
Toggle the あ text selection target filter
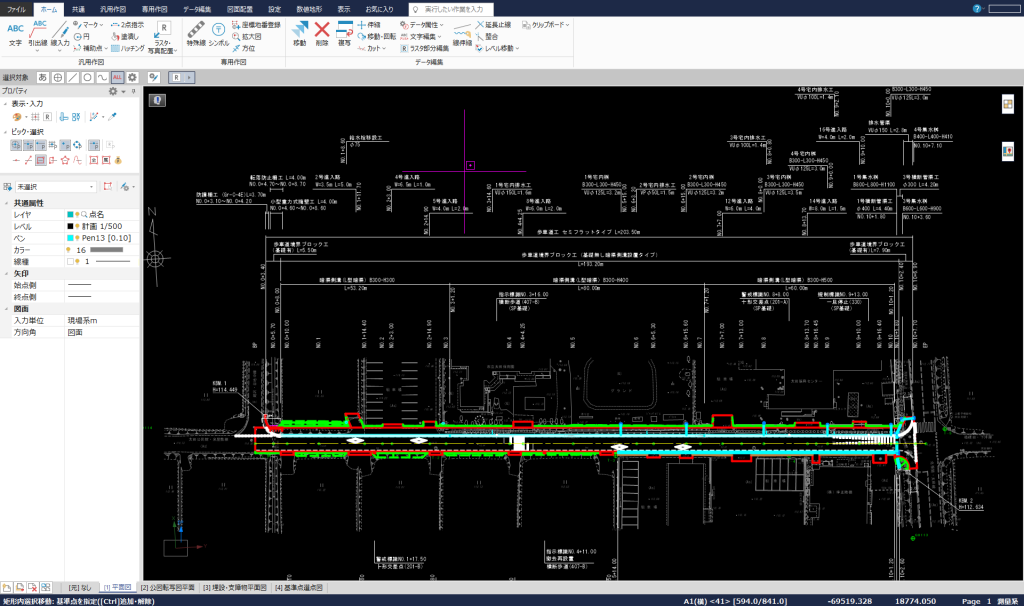pyautogui.click(x=42, y=77)
